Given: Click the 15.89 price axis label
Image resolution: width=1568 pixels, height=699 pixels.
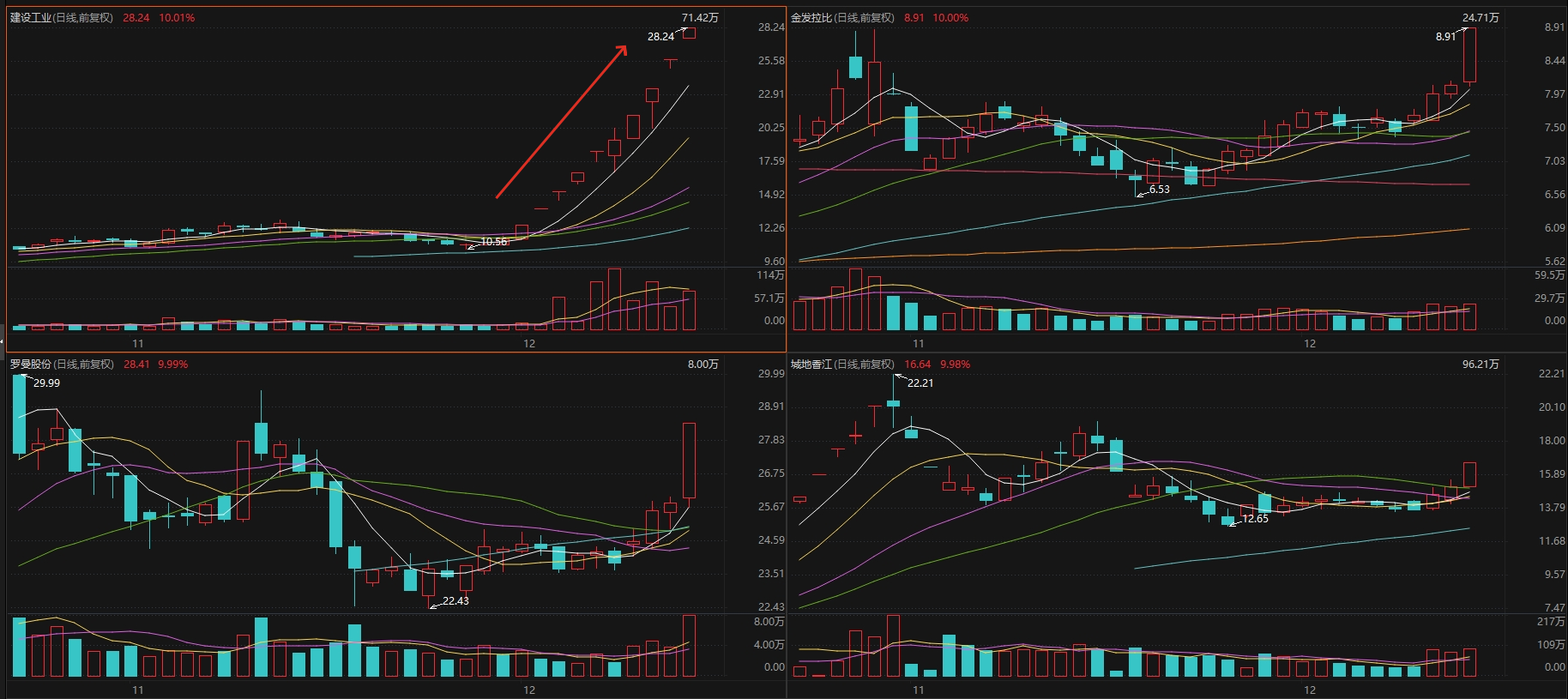Looking at the screenshot, I should [x=1552, y=473].
